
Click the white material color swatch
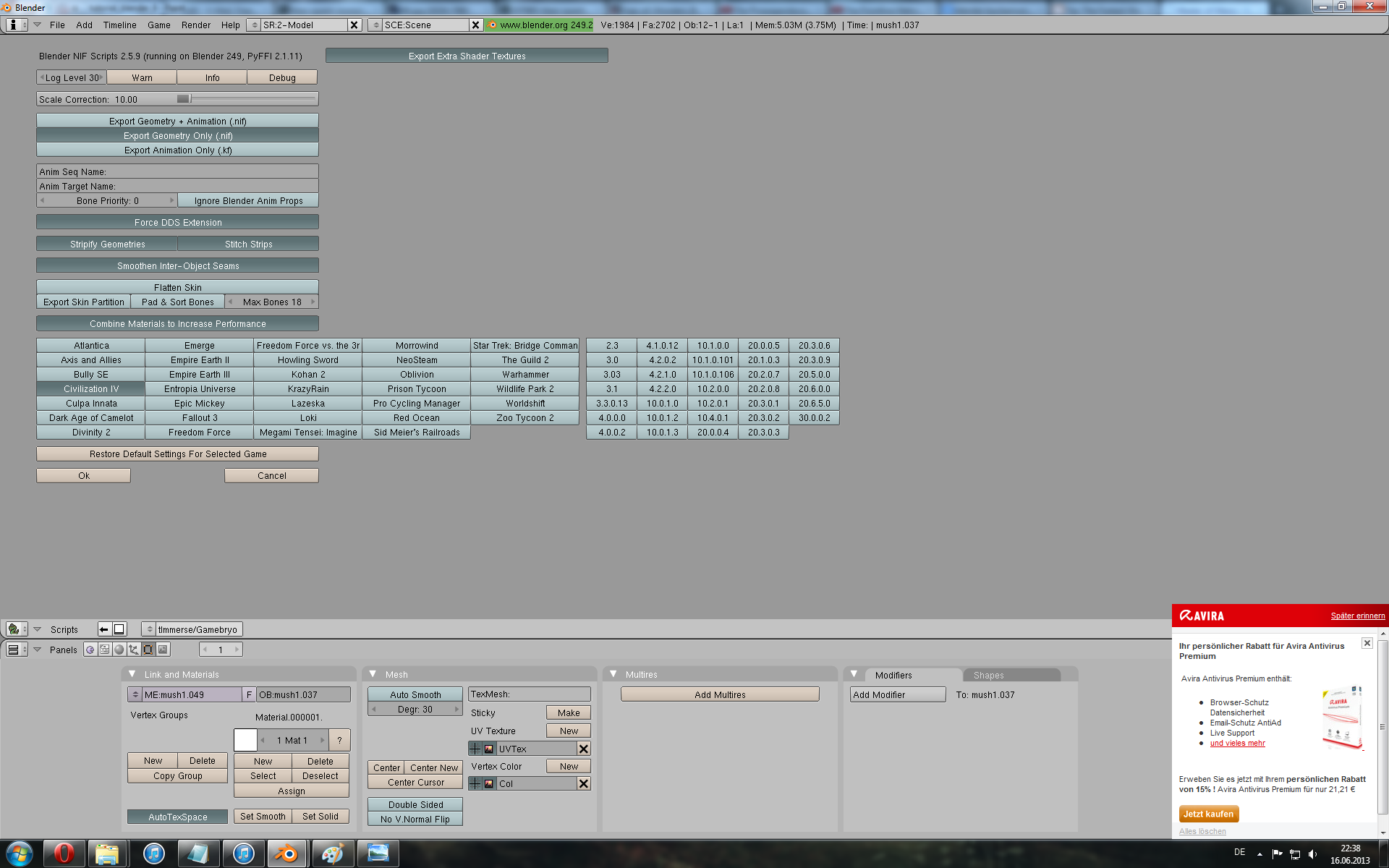(x=245, y=740)
